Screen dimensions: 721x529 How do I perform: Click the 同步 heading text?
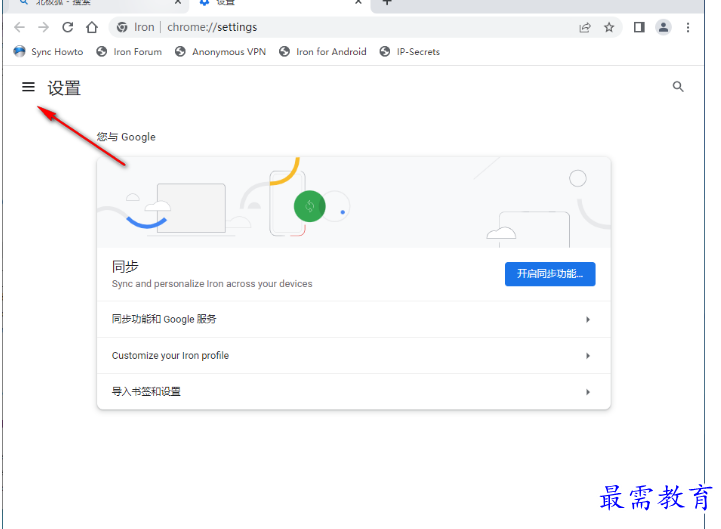pos(125,266)
